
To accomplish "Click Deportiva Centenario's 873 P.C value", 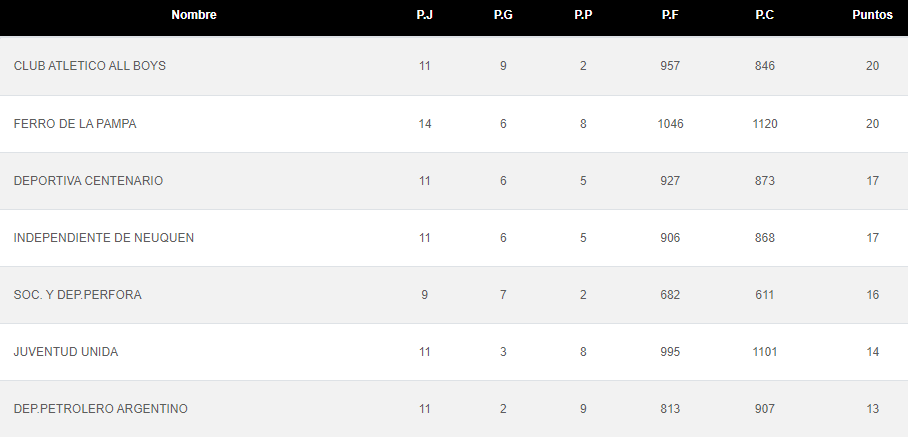I will 764,181.
